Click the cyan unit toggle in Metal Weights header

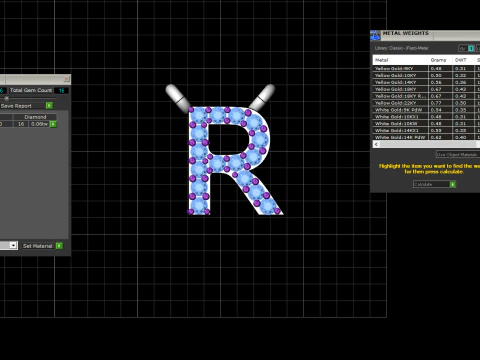click(x=471, y=49)
